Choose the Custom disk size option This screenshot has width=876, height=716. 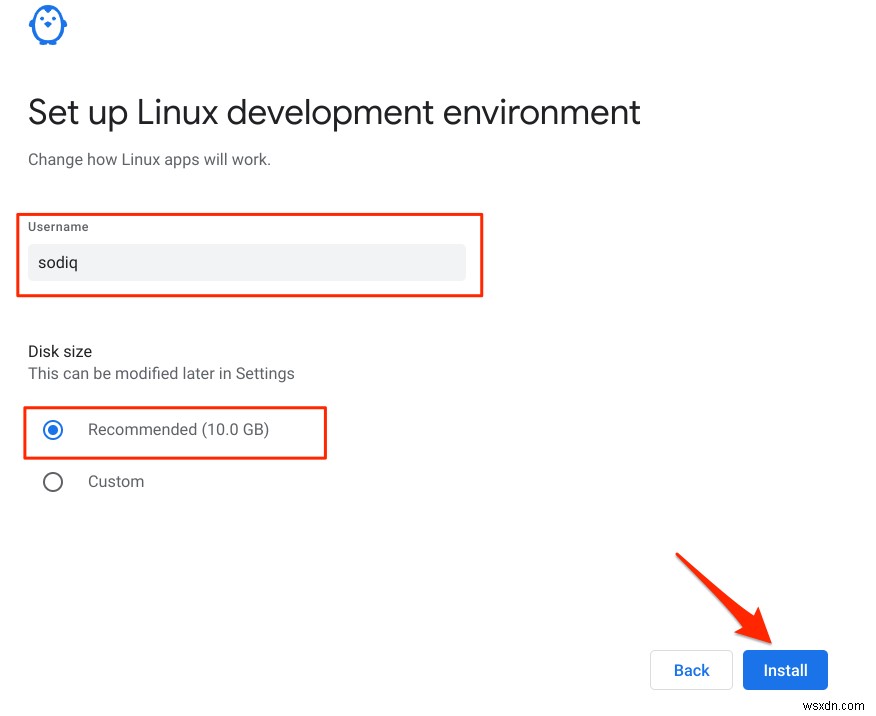[x=53, y=481]
